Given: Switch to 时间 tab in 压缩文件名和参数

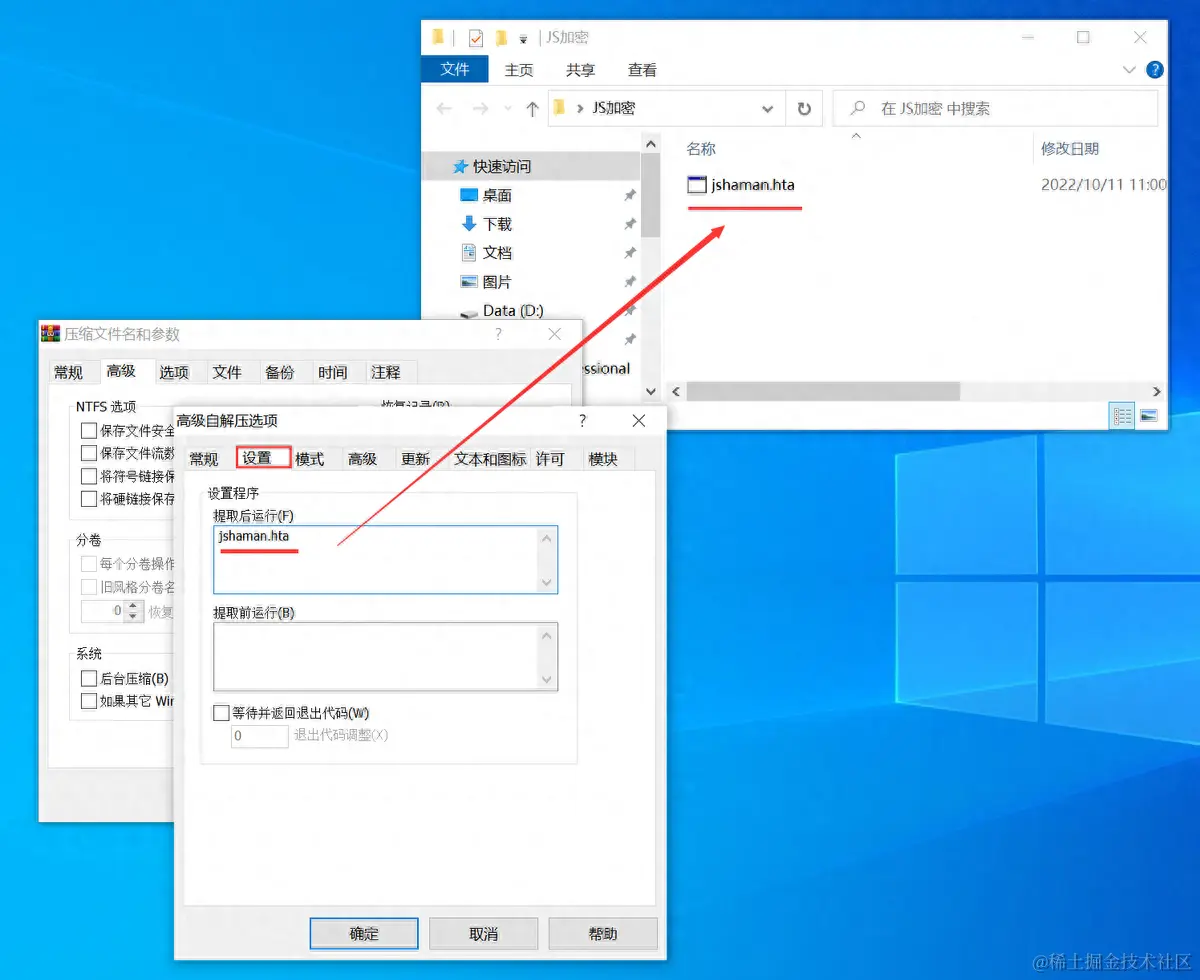Looking at the screenshot, I should [333, 372].
